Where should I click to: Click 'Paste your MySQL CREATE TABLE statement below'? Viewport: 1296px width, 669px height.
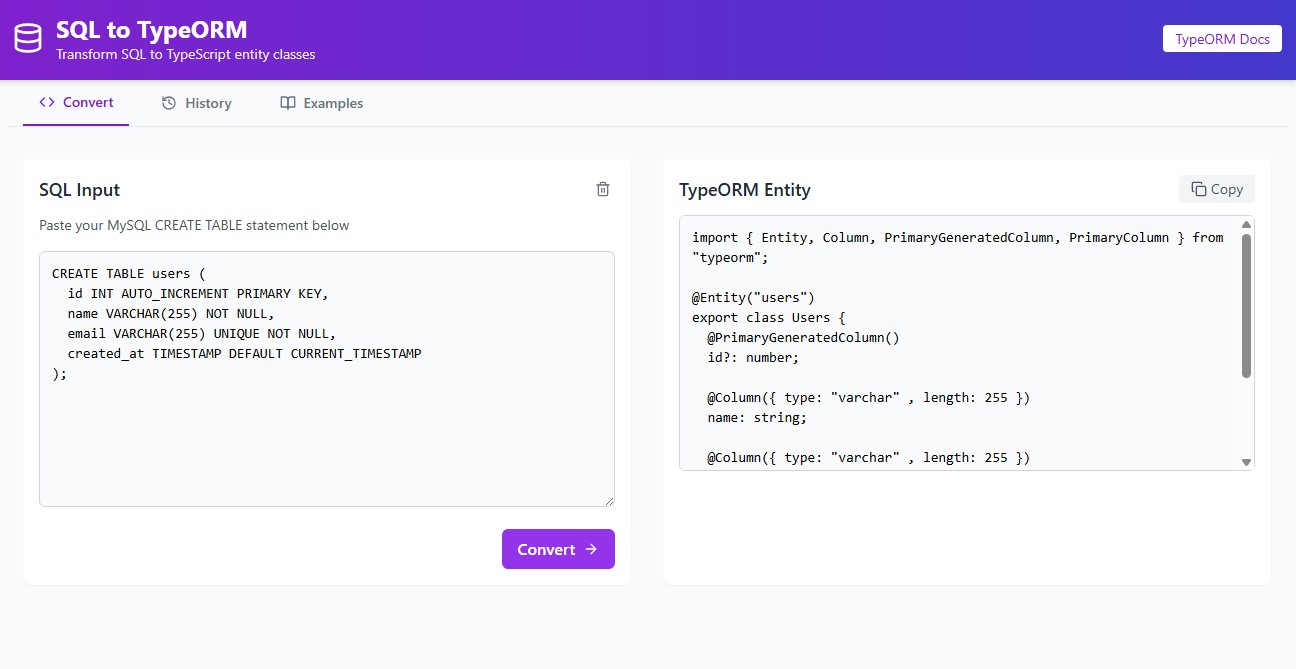pyautogui.click(x=194, y=225)
